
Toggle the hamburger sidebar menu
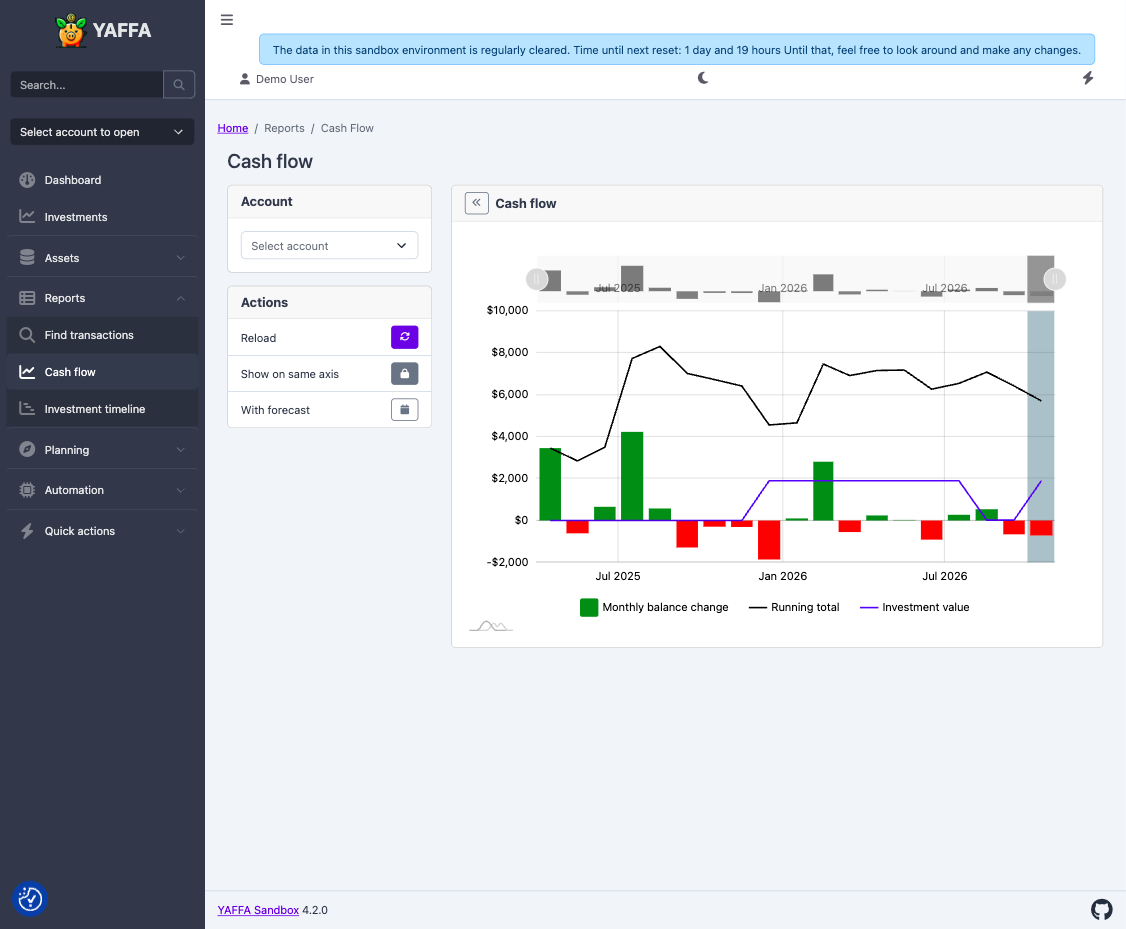click(227, 20)
